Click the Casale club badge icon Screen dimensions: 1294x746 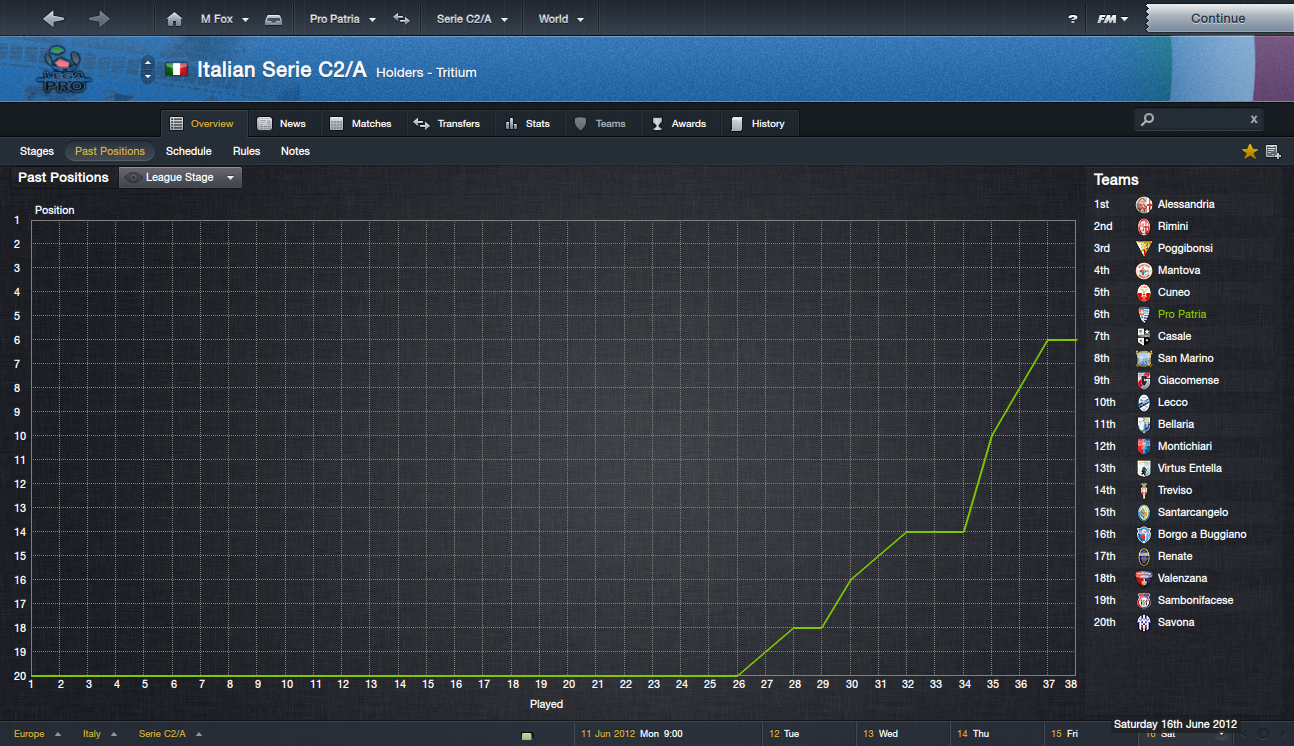click(x=1144, y=336)
